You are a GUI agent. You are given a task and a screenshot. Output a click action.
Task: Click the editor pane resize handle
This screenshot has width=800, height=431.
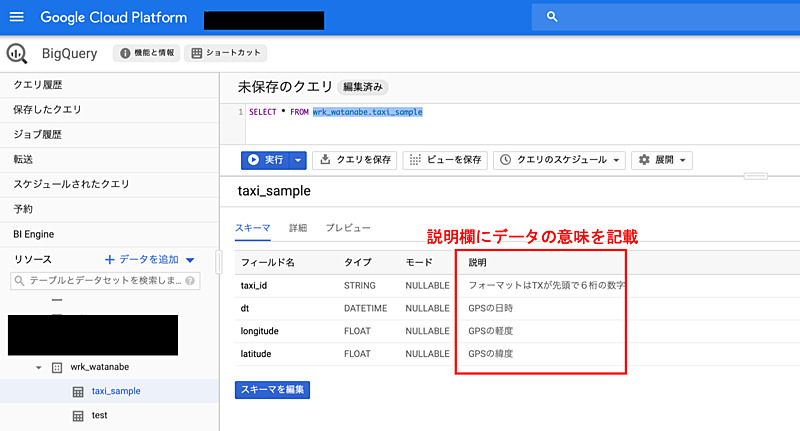(x=756, y=176)
